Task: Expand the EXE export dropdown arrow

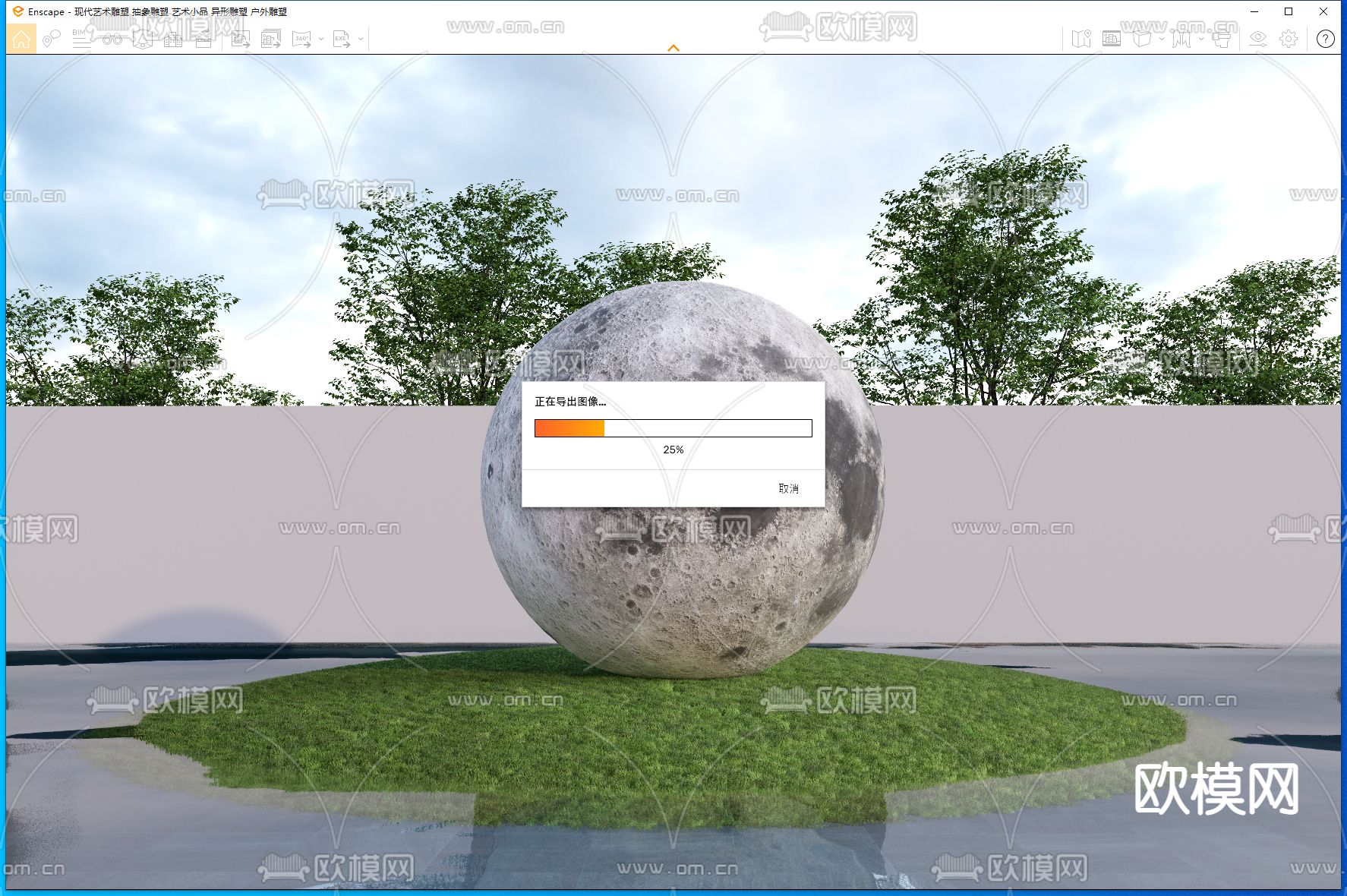Action: [x=361, y=39]
